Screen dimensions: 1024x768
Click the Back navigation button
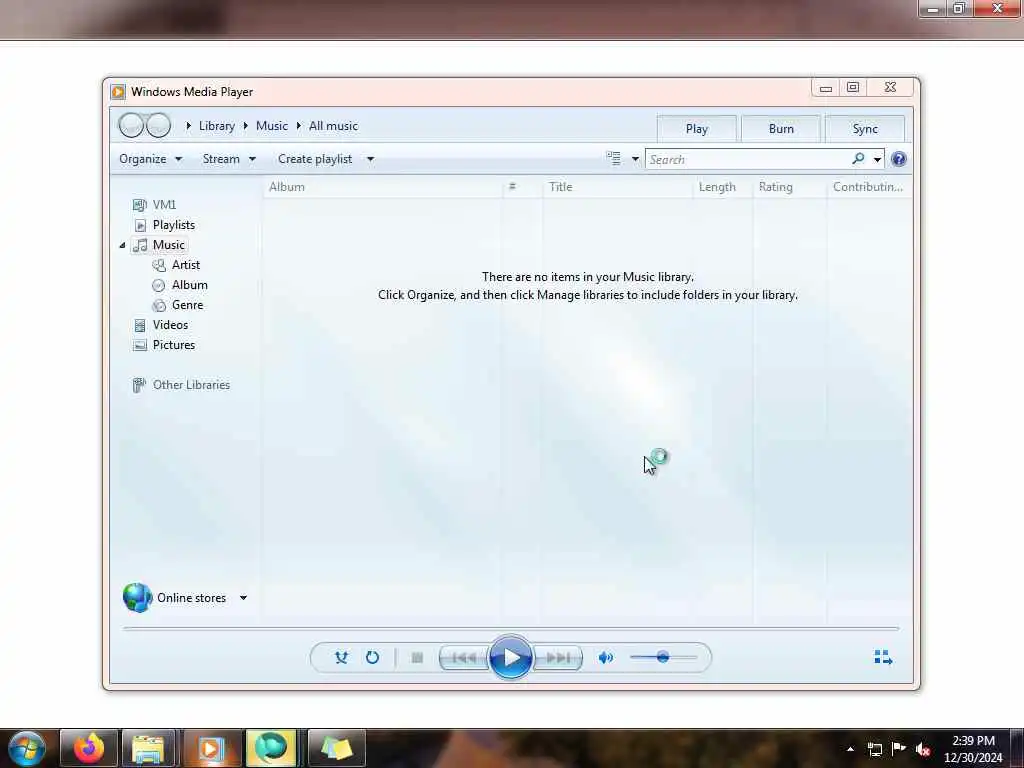131,125
